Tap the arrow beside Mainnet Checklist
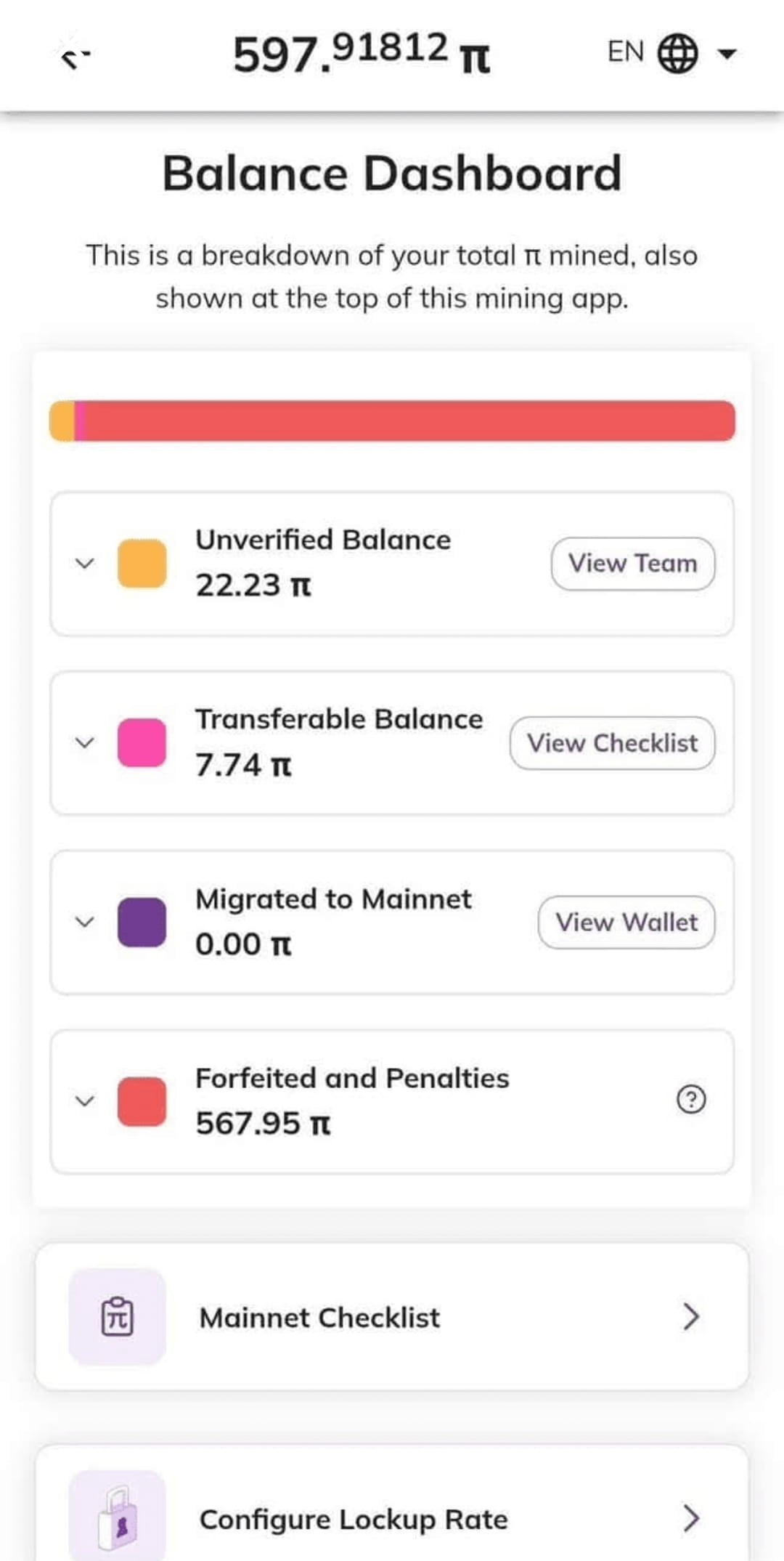This screenshot has height=1561, width=784. 690,1316
